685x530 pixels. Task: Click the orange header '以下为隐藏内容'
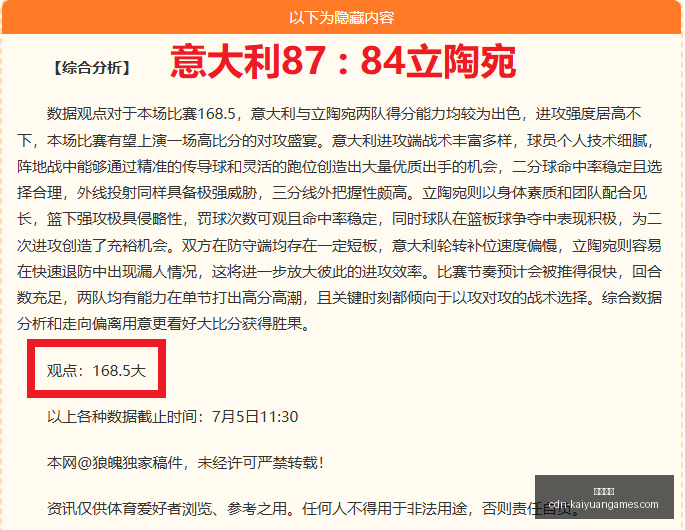tap(342, 18)
